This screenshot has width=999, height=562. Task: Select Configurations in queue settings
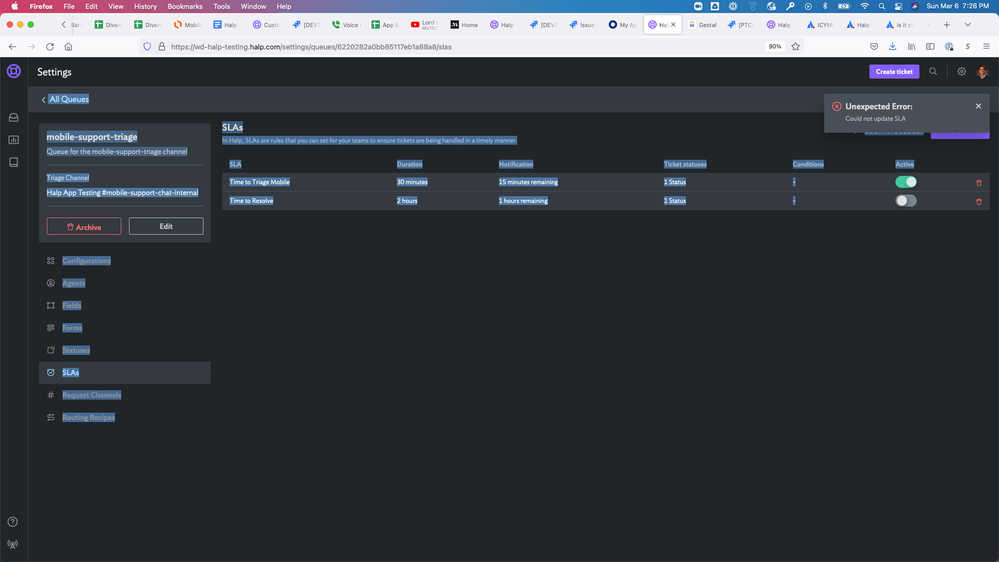(87, 261)
